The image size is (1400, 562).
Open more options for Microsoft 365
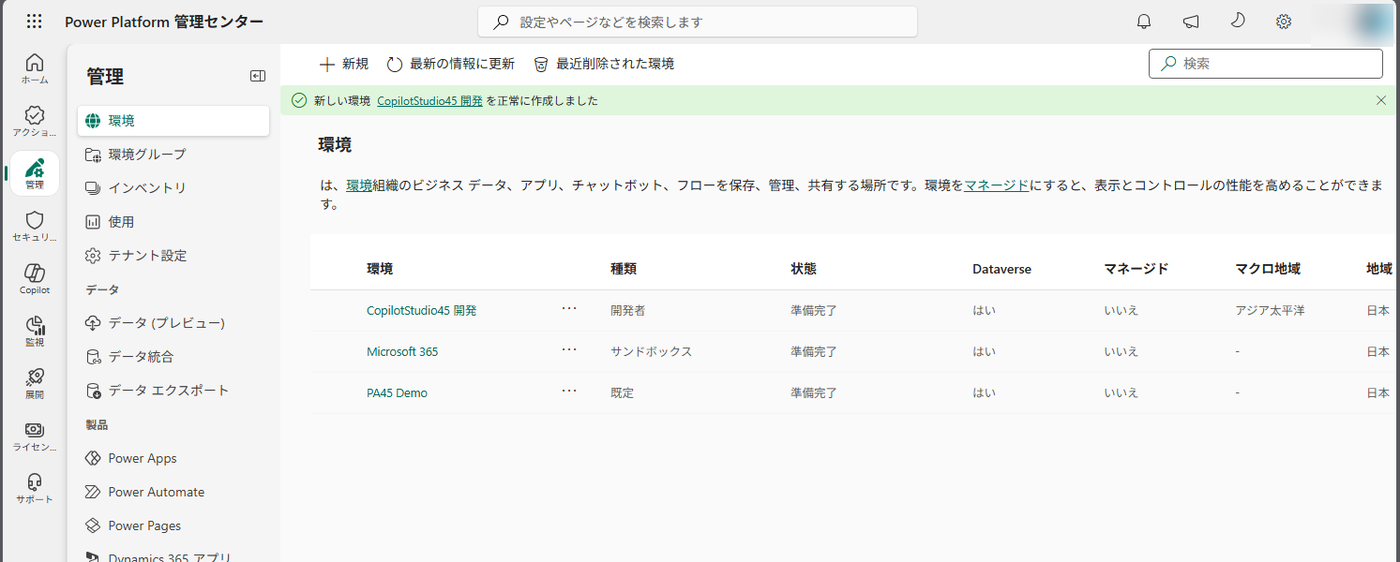point(569,350)
